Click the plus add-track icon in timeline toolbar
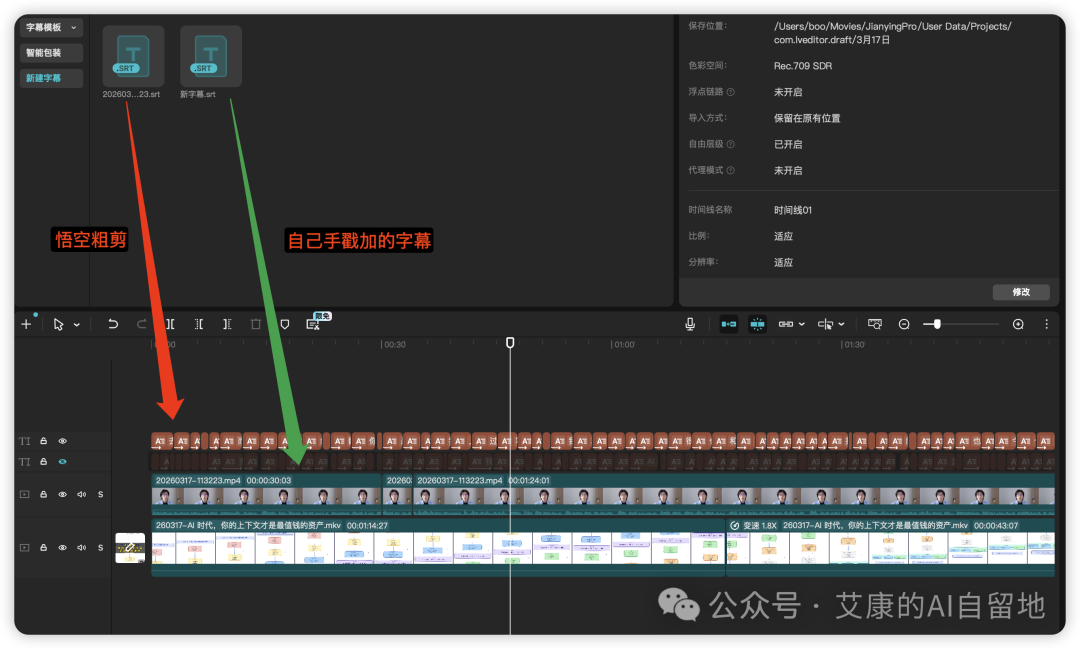 coord(26,324)
